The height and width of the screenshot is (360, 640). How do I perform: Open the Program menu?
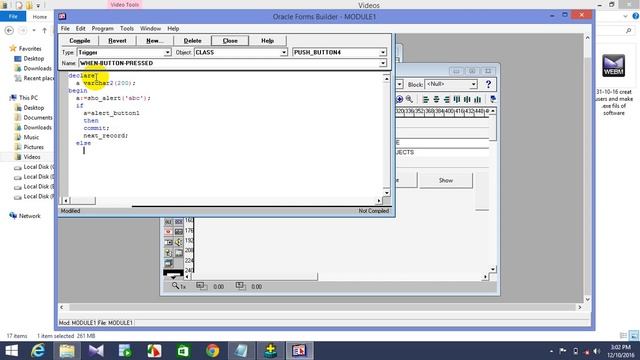pos(102,29)
